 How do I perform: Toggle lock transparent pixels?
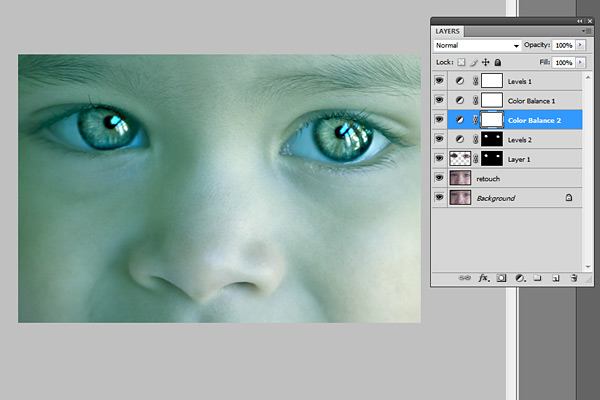460,62
